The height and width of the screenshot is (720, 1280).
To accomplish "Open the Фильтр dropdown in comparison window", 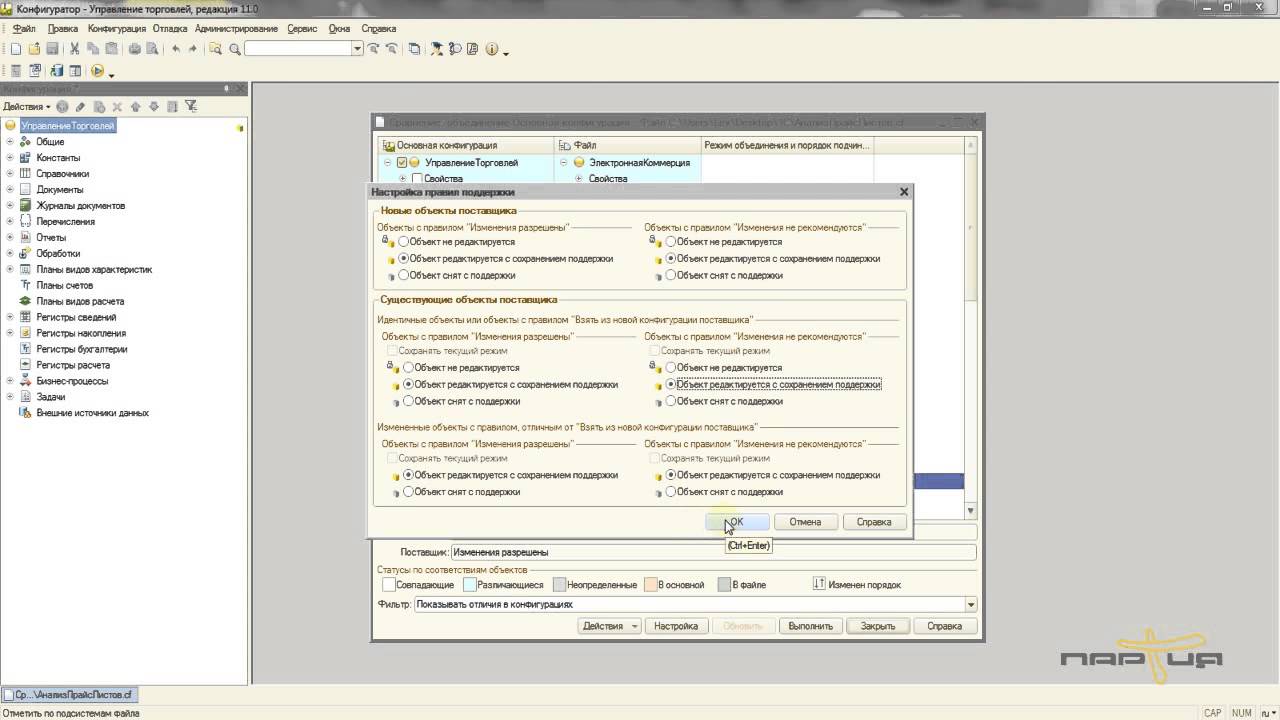I will pyautogui.click(x=971, y=605).
